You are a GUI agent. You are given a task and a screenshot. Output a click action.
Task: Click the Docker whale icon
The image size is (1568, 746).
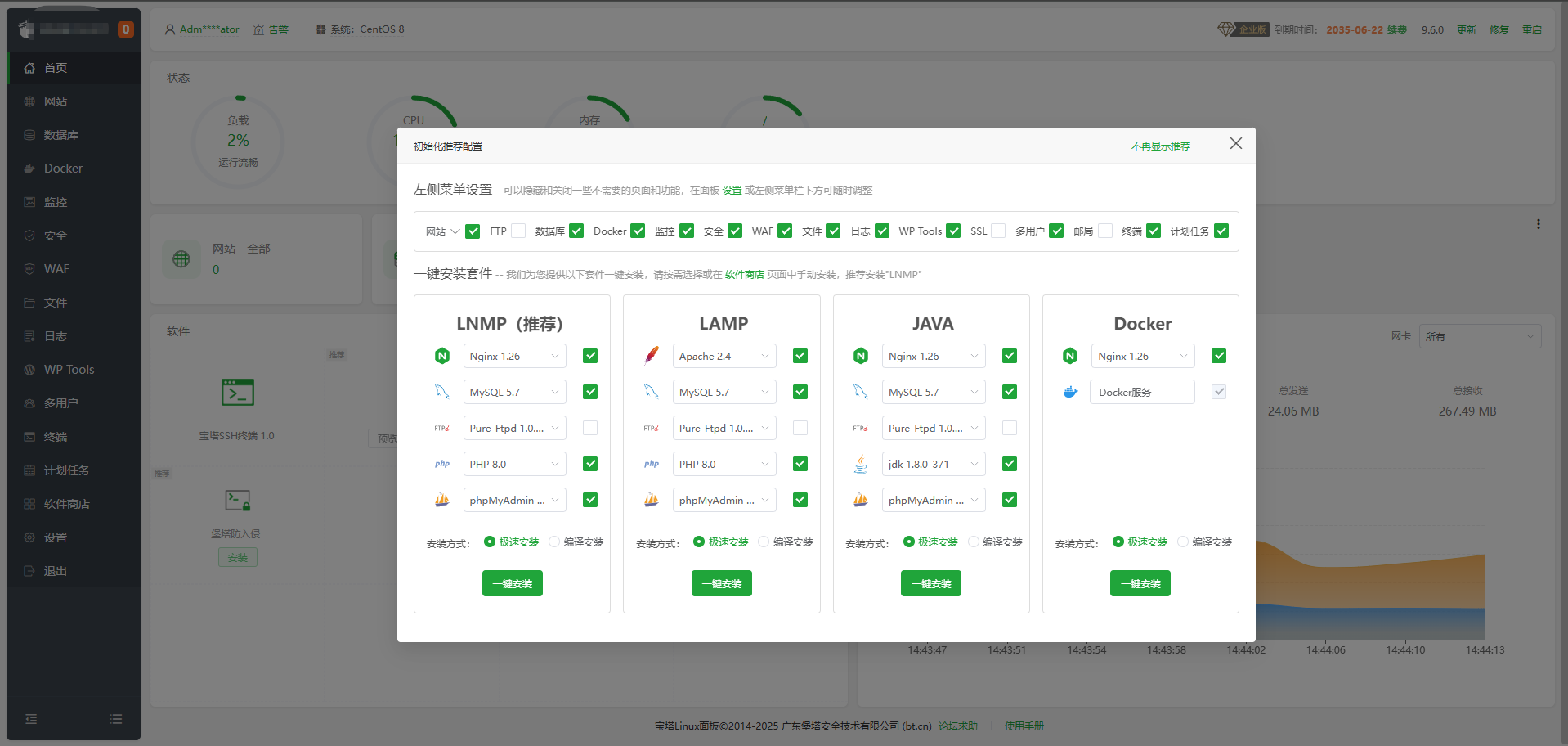[1070, 392]
